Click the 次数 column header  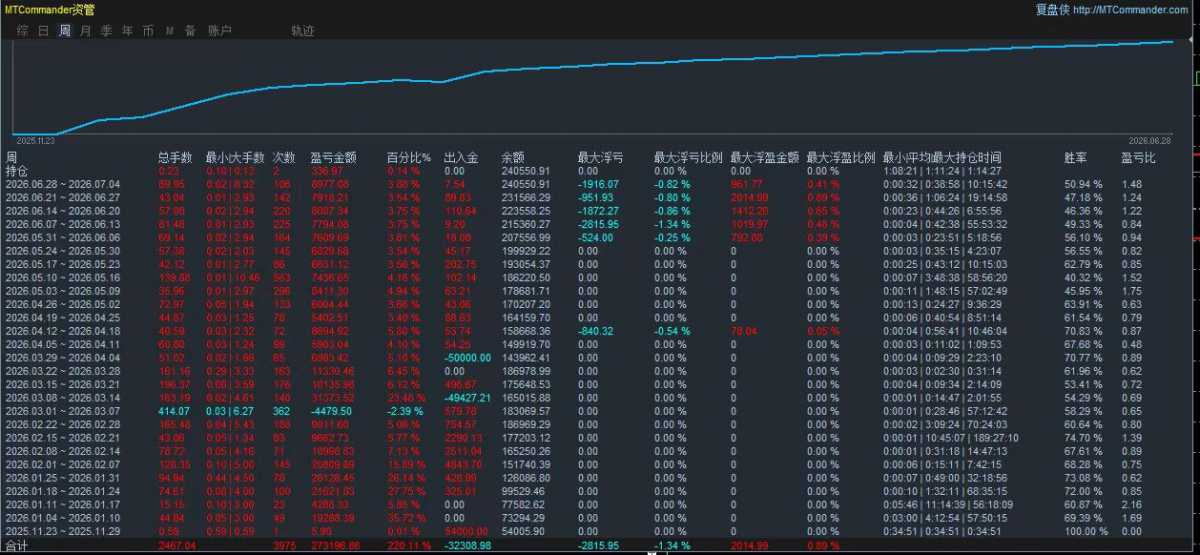tap(284, 158)
